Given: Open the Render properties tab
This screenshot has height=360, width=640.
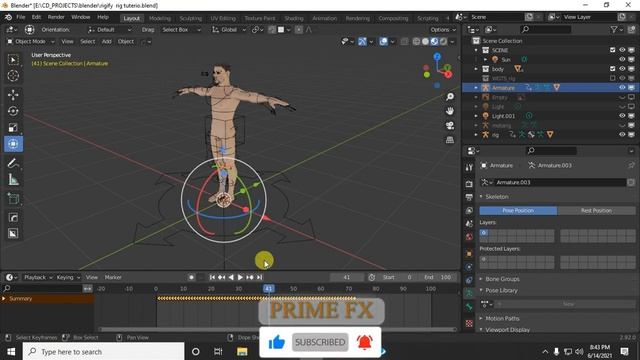Looking at the screenshot, I should point(469,184).
